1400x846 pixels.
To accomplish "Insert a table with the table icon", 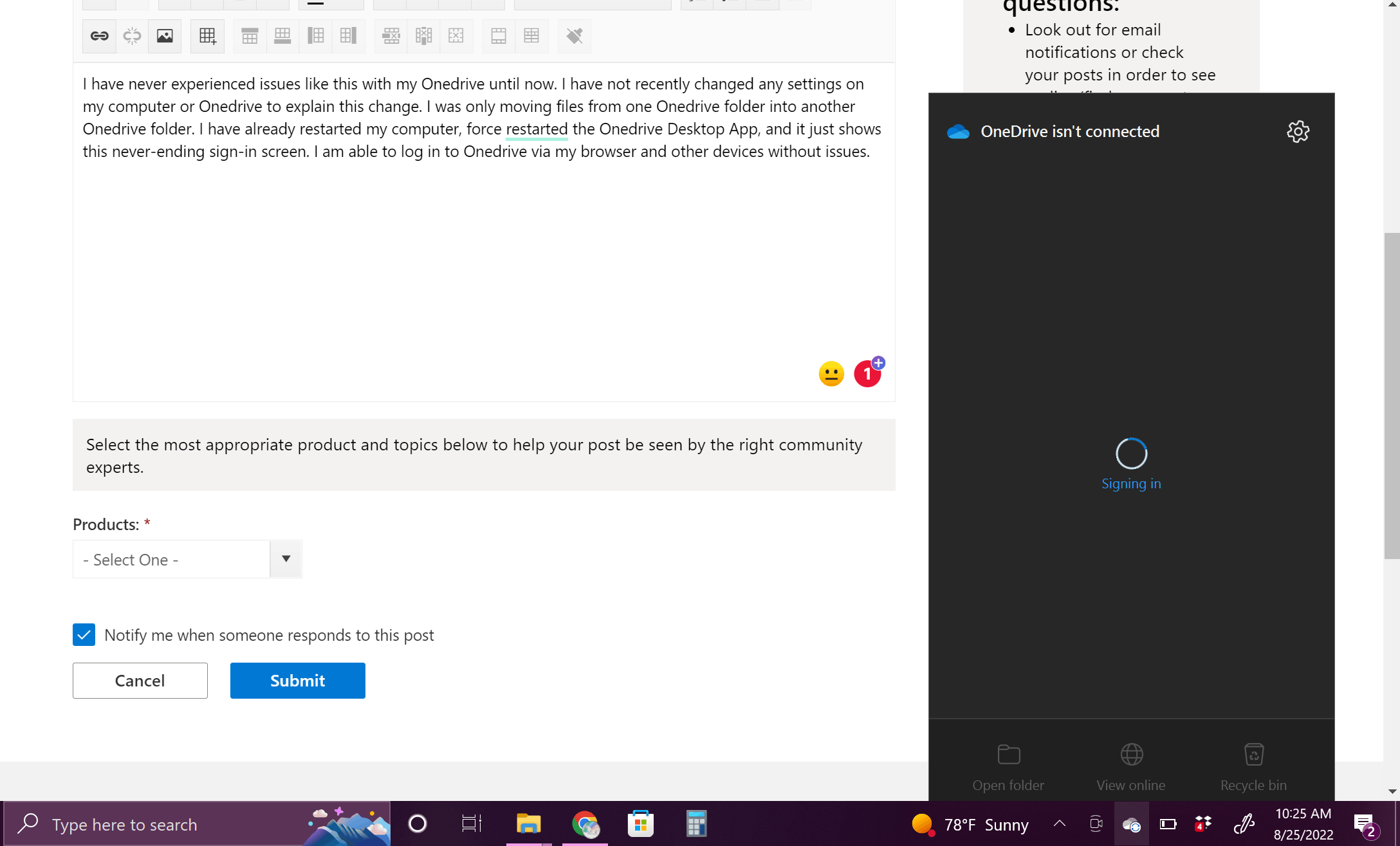I will 207,36.
